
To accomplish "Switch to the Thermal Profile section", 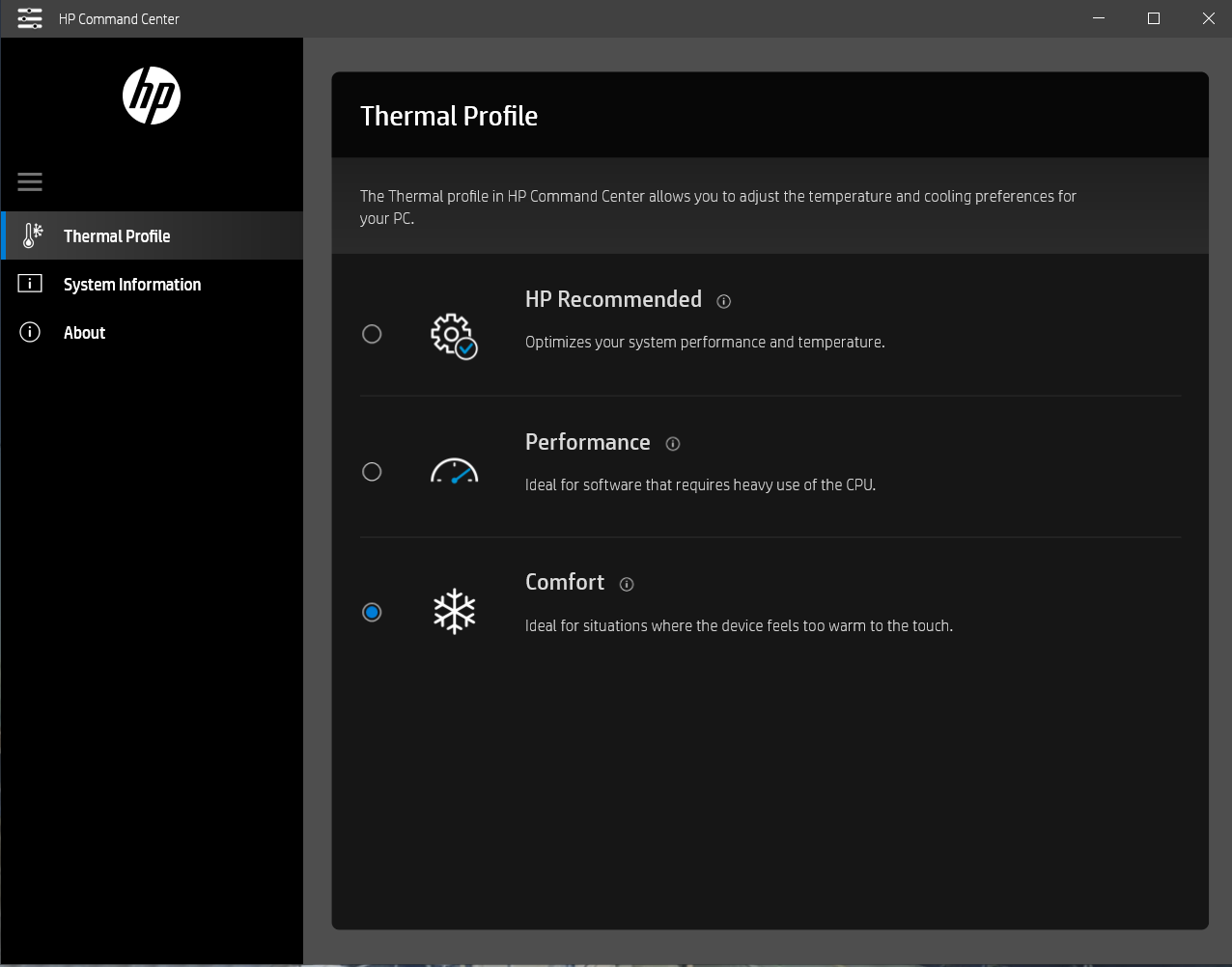I will click(x=116, y=235).
